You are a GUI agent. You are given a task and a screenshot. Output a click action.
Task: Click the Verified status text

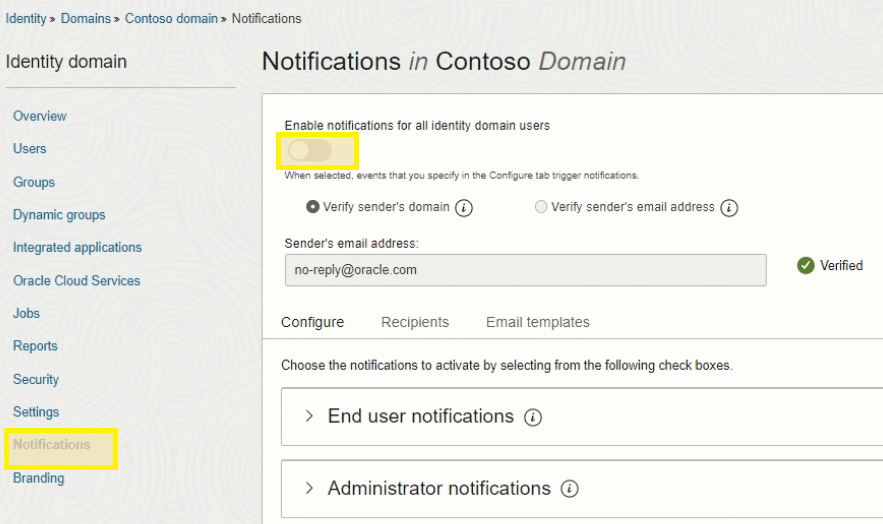pos(841,265)
